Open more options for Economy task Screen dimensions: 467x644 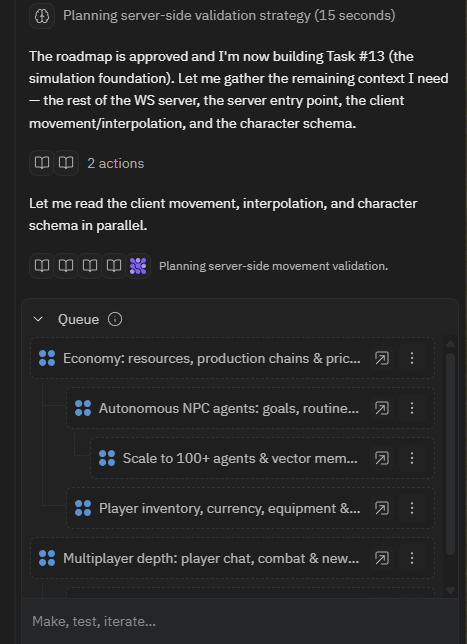click(x=412, y=358)
